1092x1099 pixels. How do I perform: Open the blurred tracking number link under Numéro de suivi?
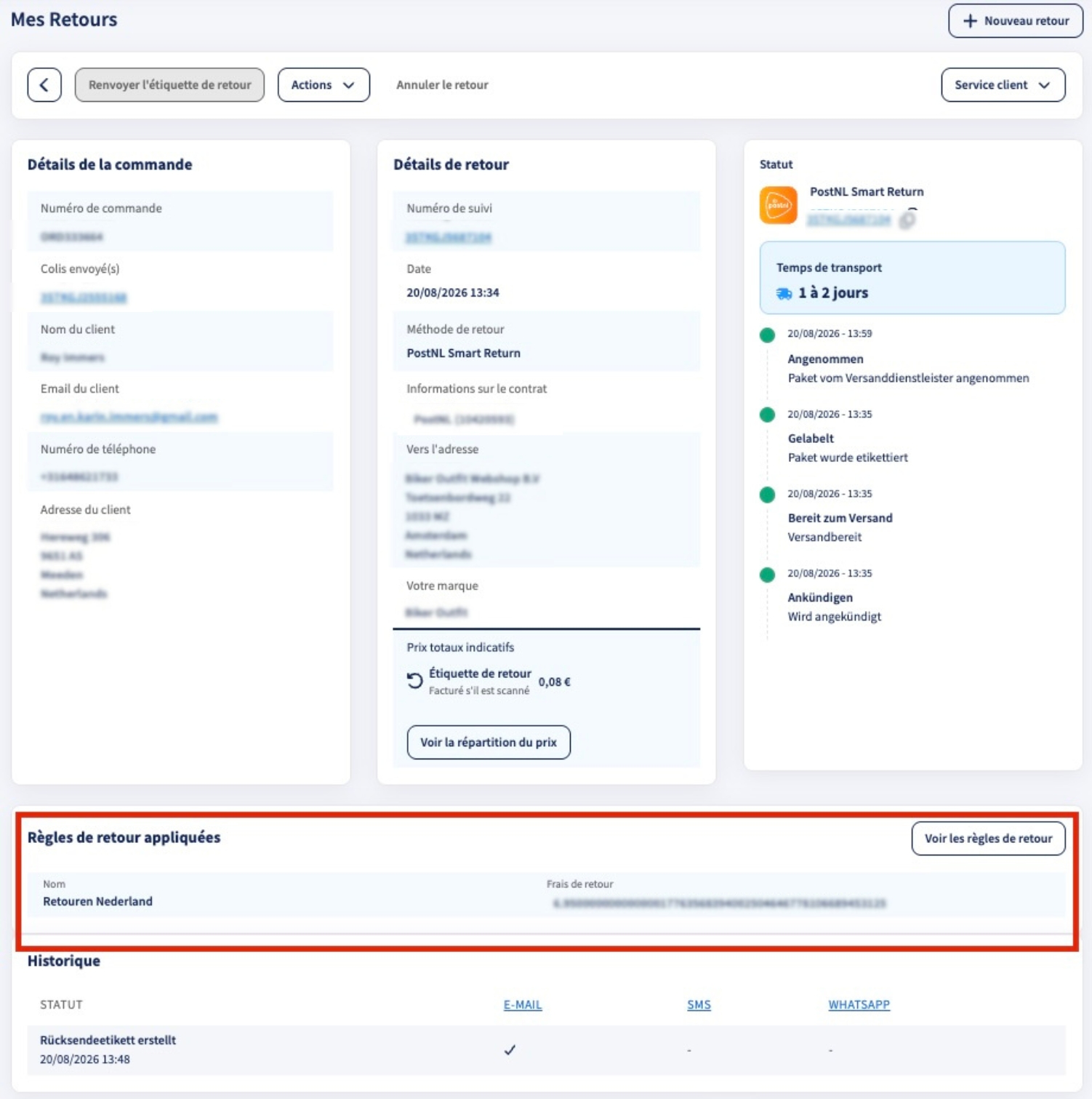click(x=449, y=237)
